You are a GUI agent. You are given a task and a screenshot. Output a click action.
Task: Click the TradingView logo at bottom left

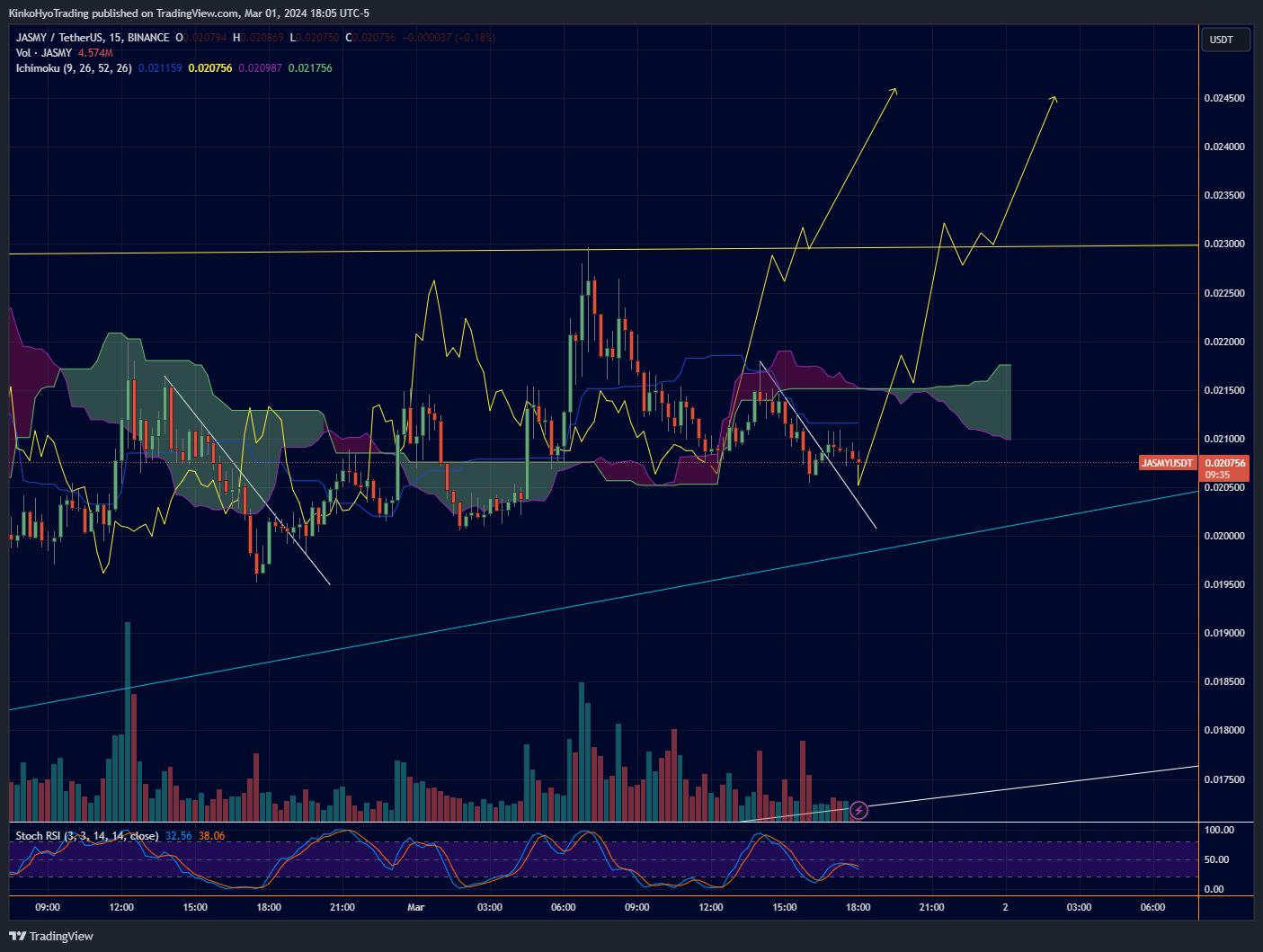[51, 936]
